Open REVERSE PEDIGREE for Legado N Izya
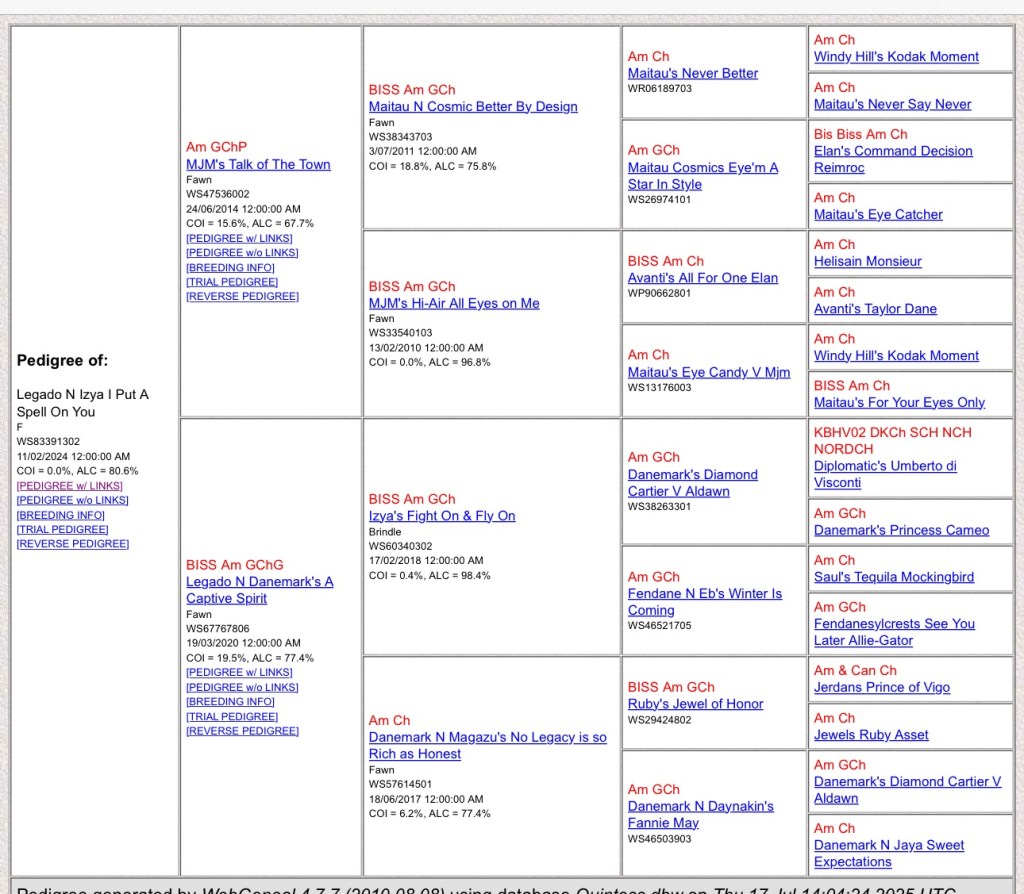 pyautogui.click(x=73, y=544)
